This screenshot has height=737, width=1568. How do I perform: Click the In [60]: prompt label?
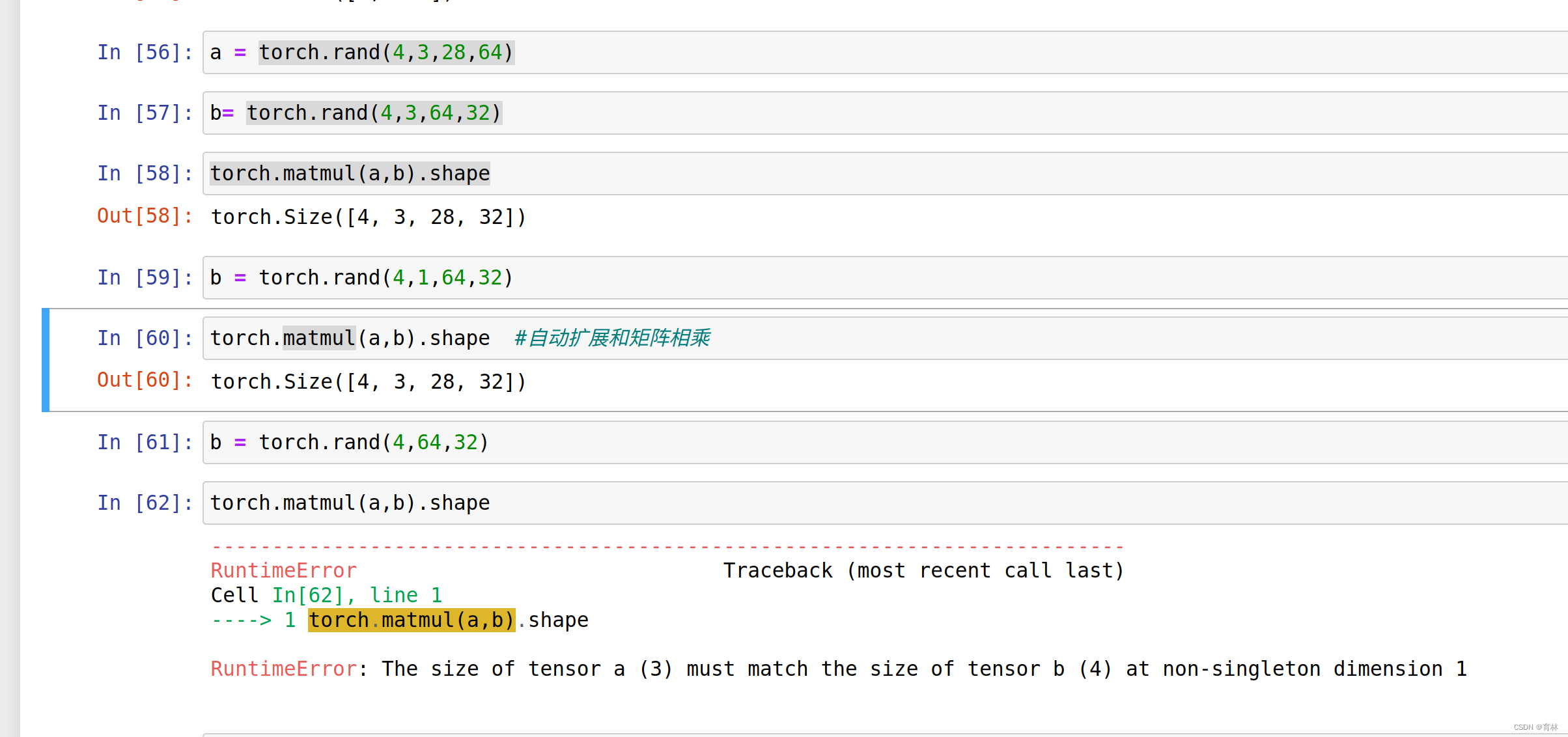pos(145,338)
